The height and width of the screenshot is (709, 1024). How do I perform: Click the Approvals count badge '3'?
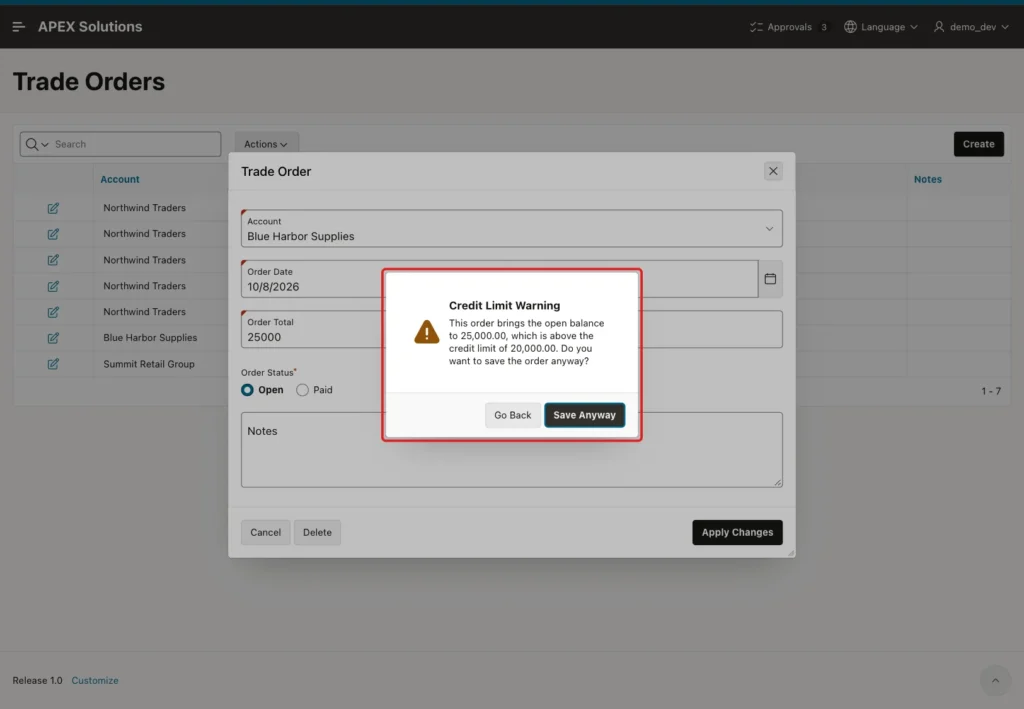coord(824,27)
